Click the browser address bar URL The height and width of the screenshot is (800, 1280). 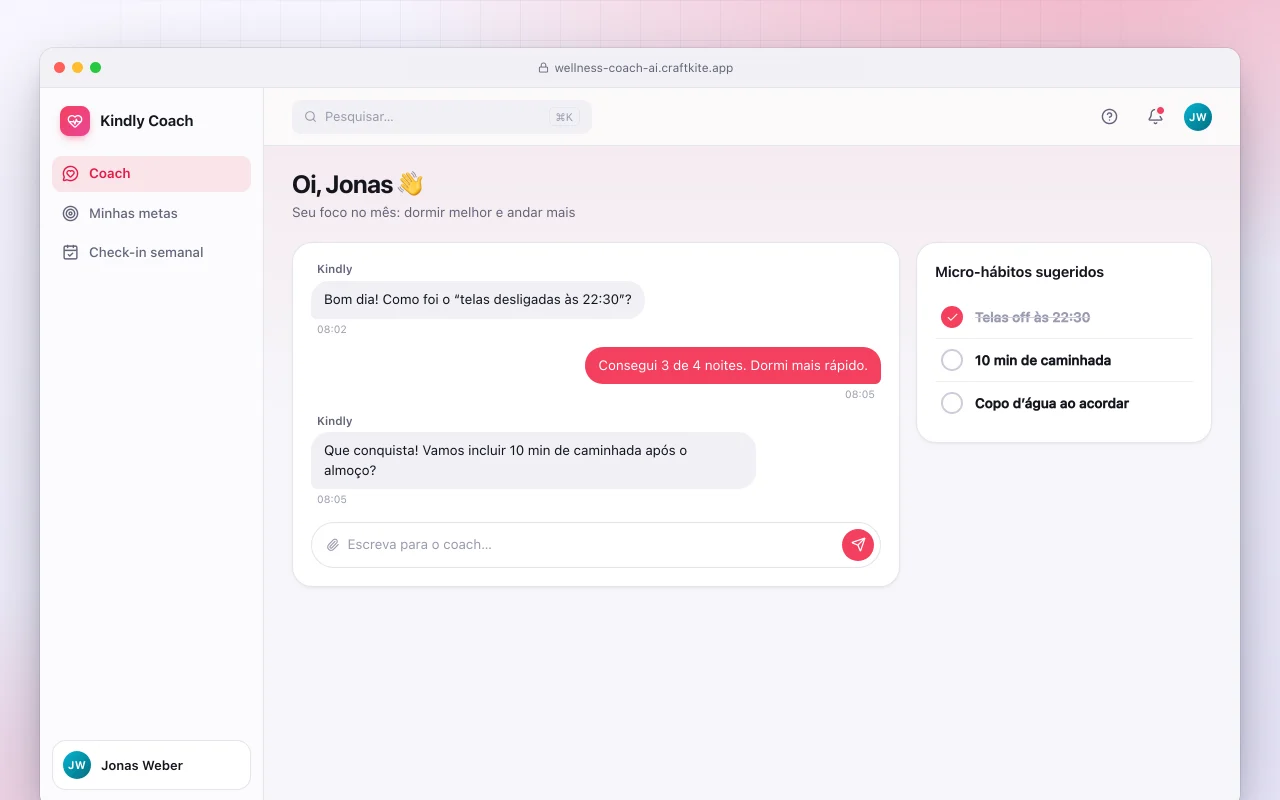coord(643,68)
